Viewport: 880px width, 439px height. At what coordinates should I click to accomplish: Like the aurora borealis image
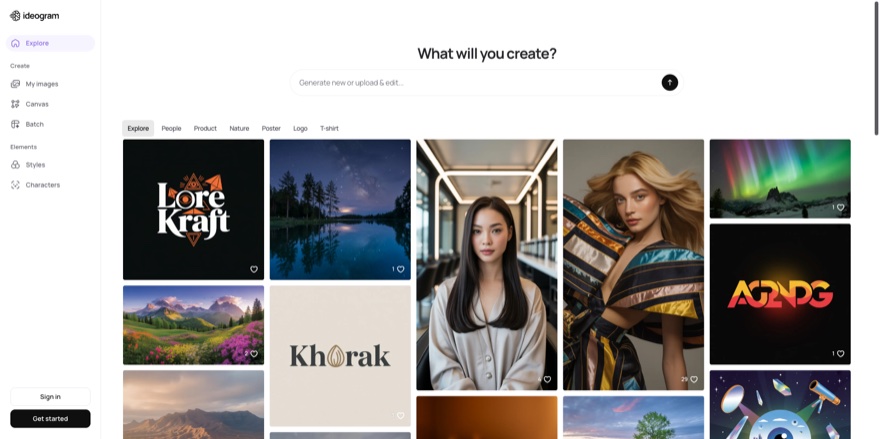(840, 208)
